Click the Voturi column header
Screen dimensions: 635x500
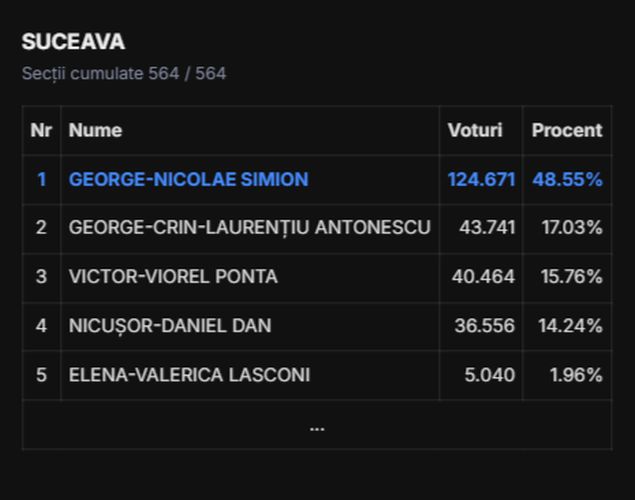pyautogui.click(x=475, y=130)
